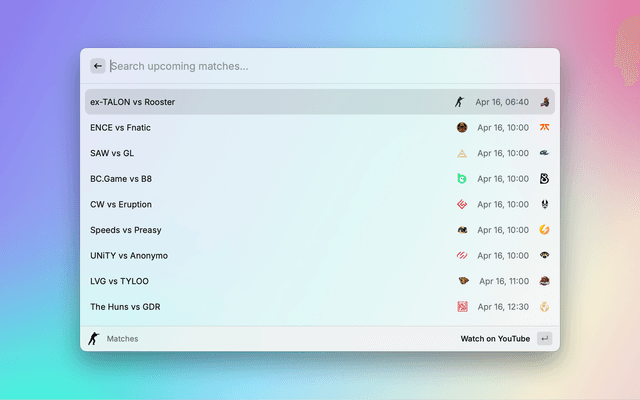
Task: Select the ex-TALON vs Rooster match
Action: pyautogui.click(x=132, y=102)
